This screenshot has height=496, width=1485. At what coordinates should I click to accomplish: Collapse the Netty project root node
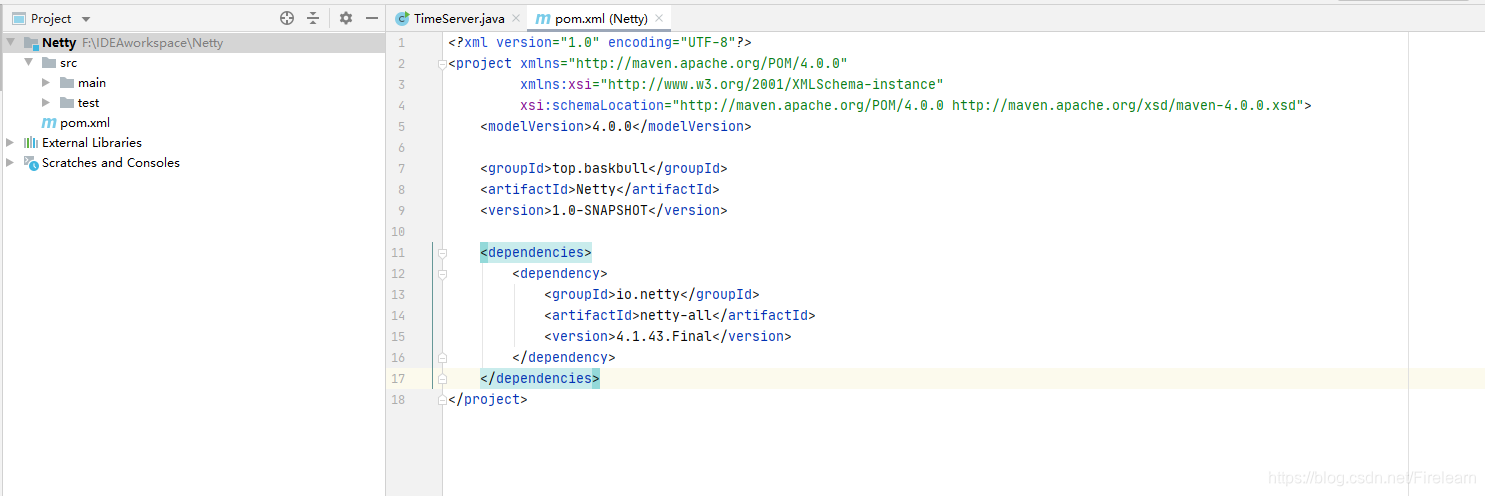tap(11, 42)
